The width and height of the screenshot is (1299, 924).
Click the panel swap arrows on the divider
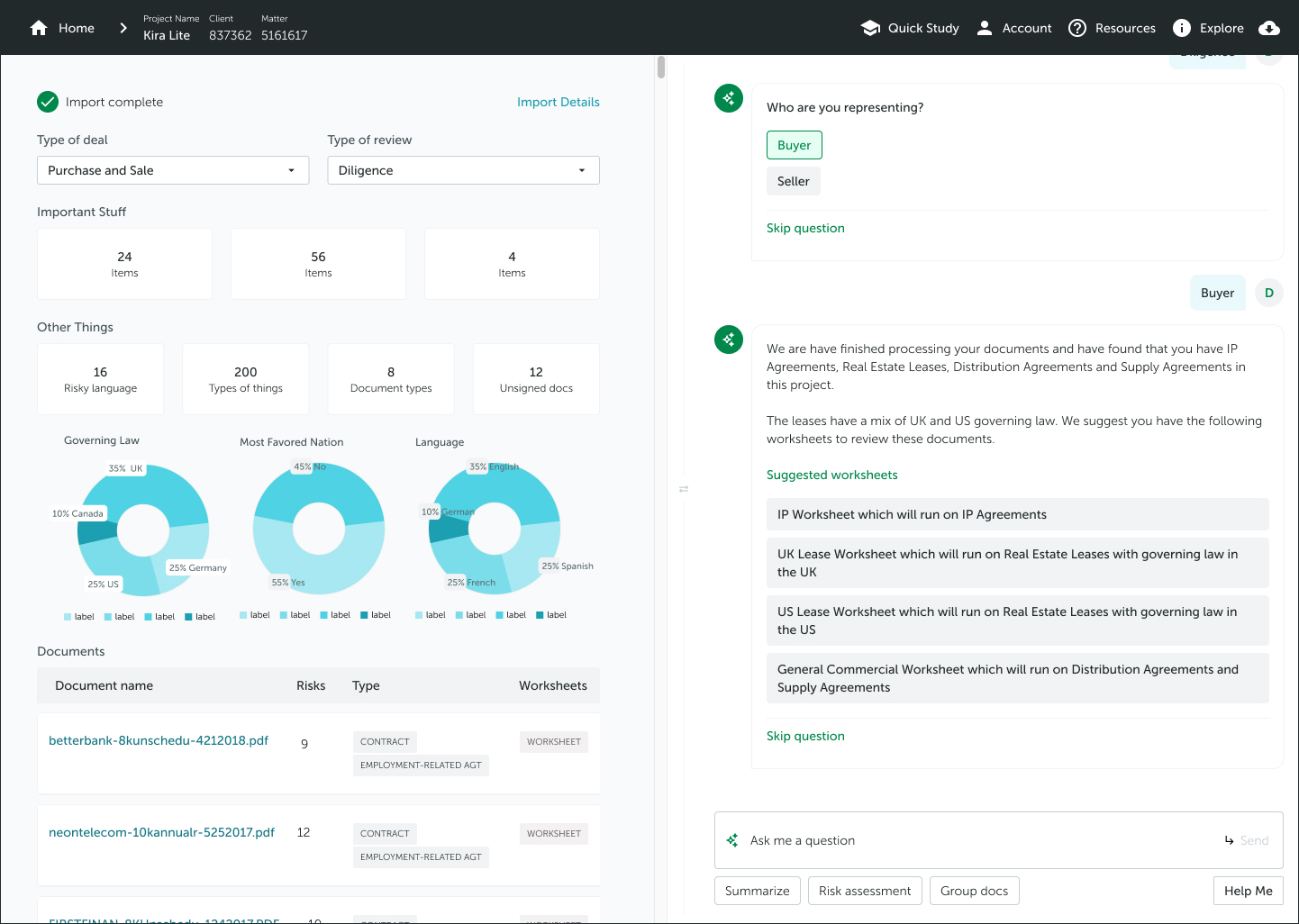click(684, 489)
